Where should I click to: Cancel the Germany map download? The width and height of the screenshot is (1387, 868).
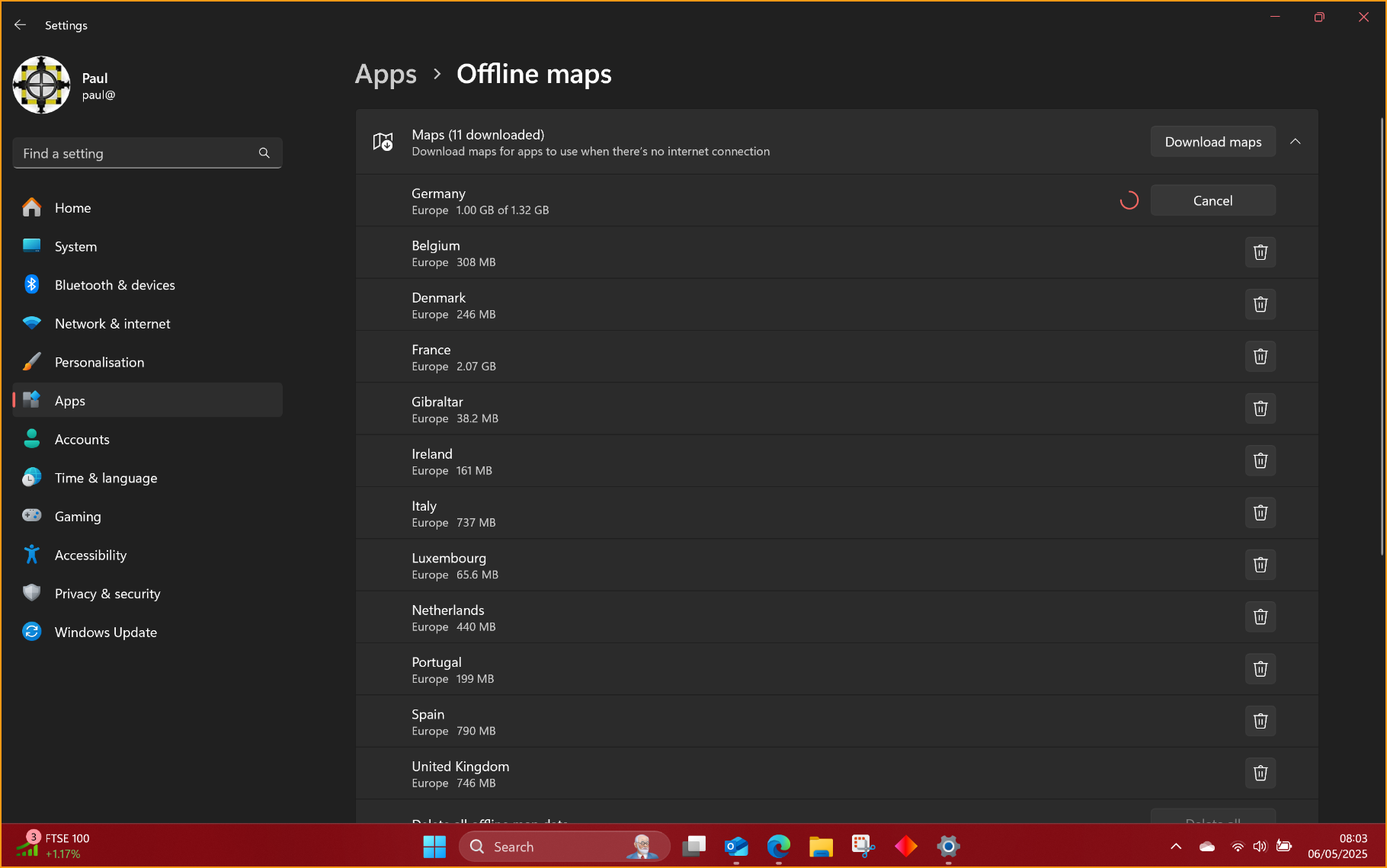pyautogui.click(x=1212, y=200)
